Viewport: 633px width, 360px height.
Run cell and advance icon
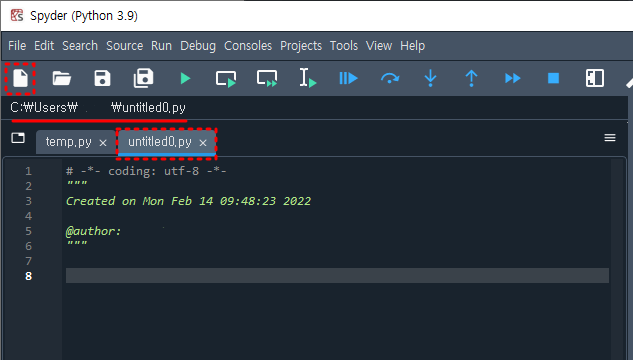(267, 78)
